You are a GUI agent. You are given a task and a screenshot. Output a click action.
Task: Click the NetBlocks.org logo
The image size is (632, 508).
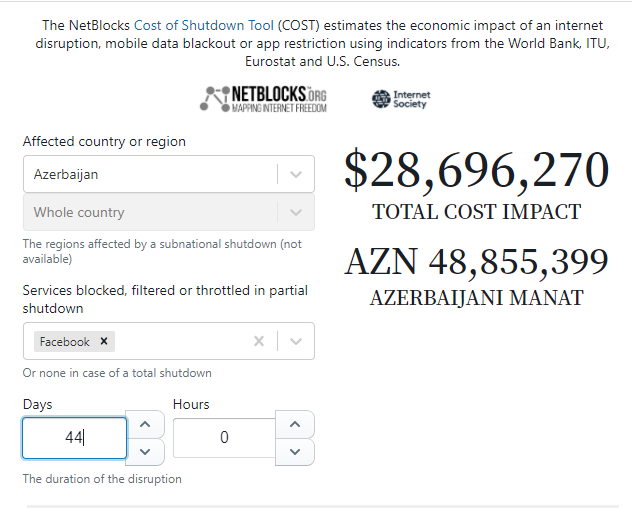263,99
